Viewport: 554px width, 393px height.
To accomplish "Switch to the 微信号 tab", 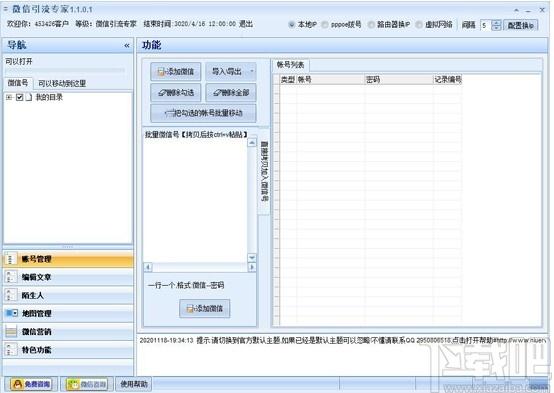I will click(x=18, y=83).
